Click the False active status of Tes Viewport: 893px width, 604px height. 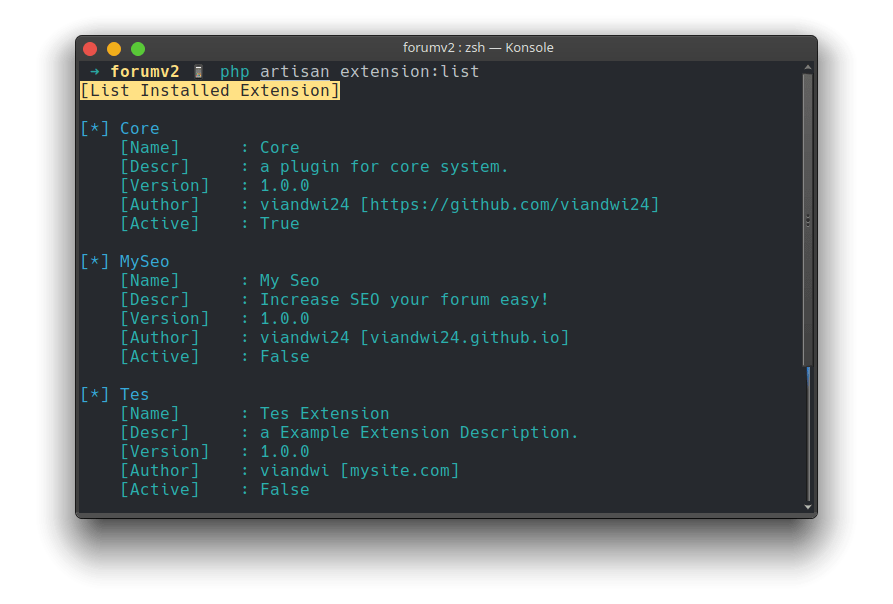(x=283, y=489)
